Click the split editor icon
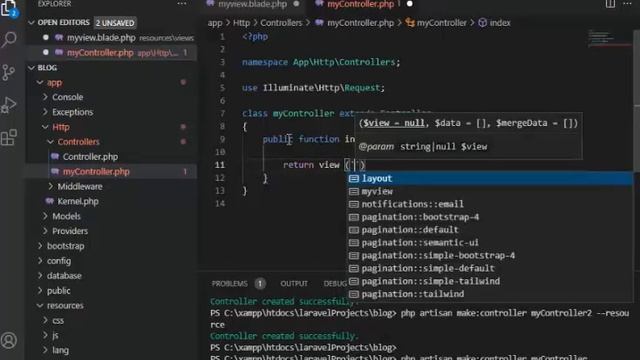 pos(610,4)
